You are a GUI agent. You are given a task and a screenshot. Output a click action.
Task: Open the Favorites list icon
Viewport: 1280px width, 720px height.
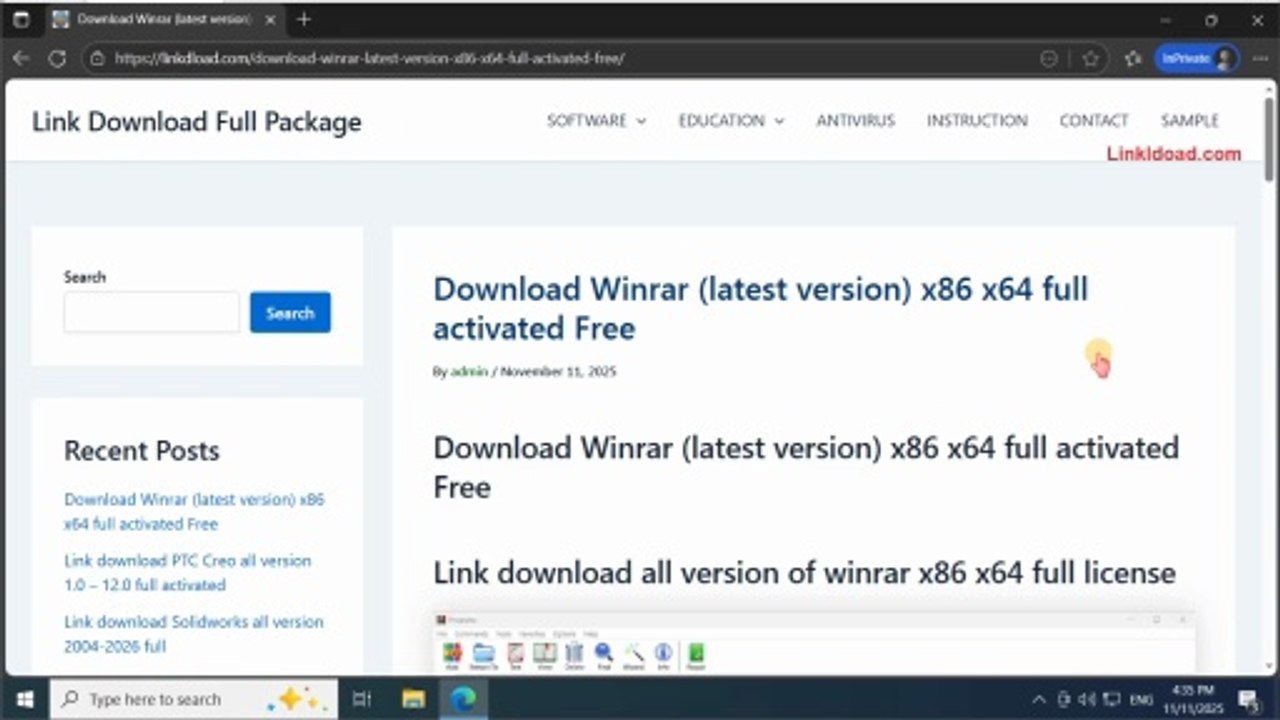pos(1133,58)
